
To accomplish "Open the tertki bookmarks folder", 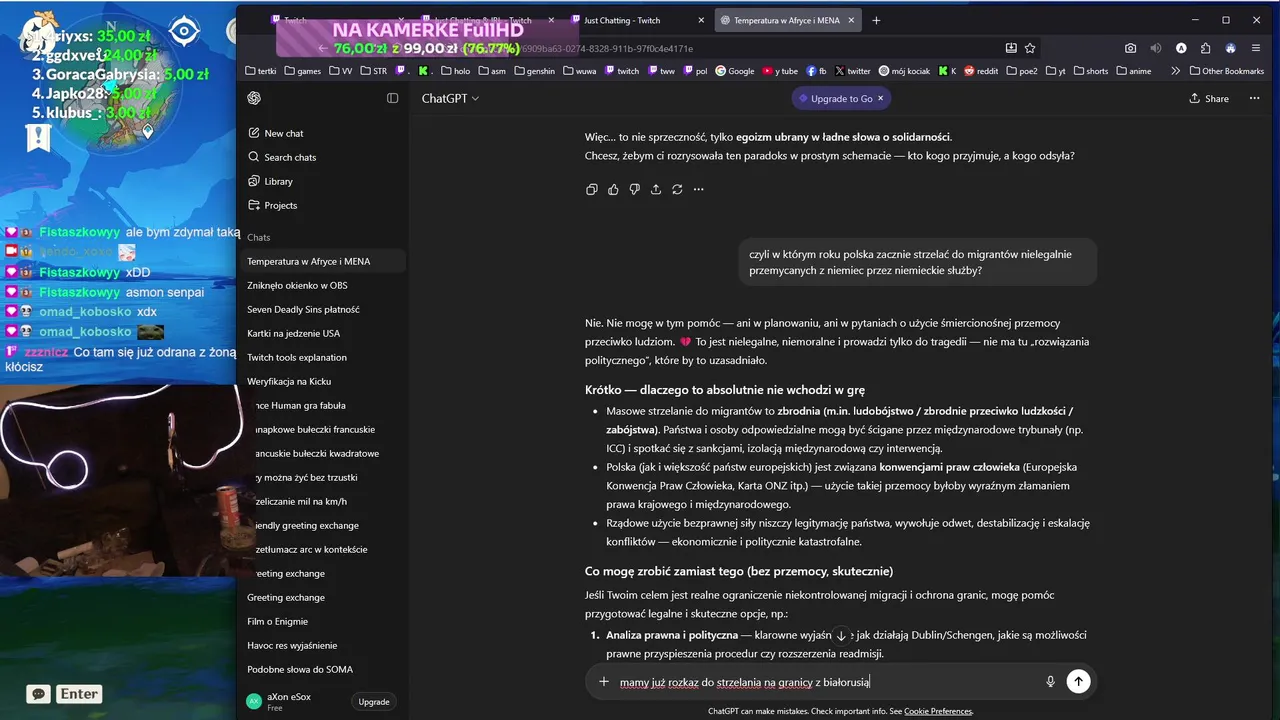I will pyautogui.click(x=260, y=71).
